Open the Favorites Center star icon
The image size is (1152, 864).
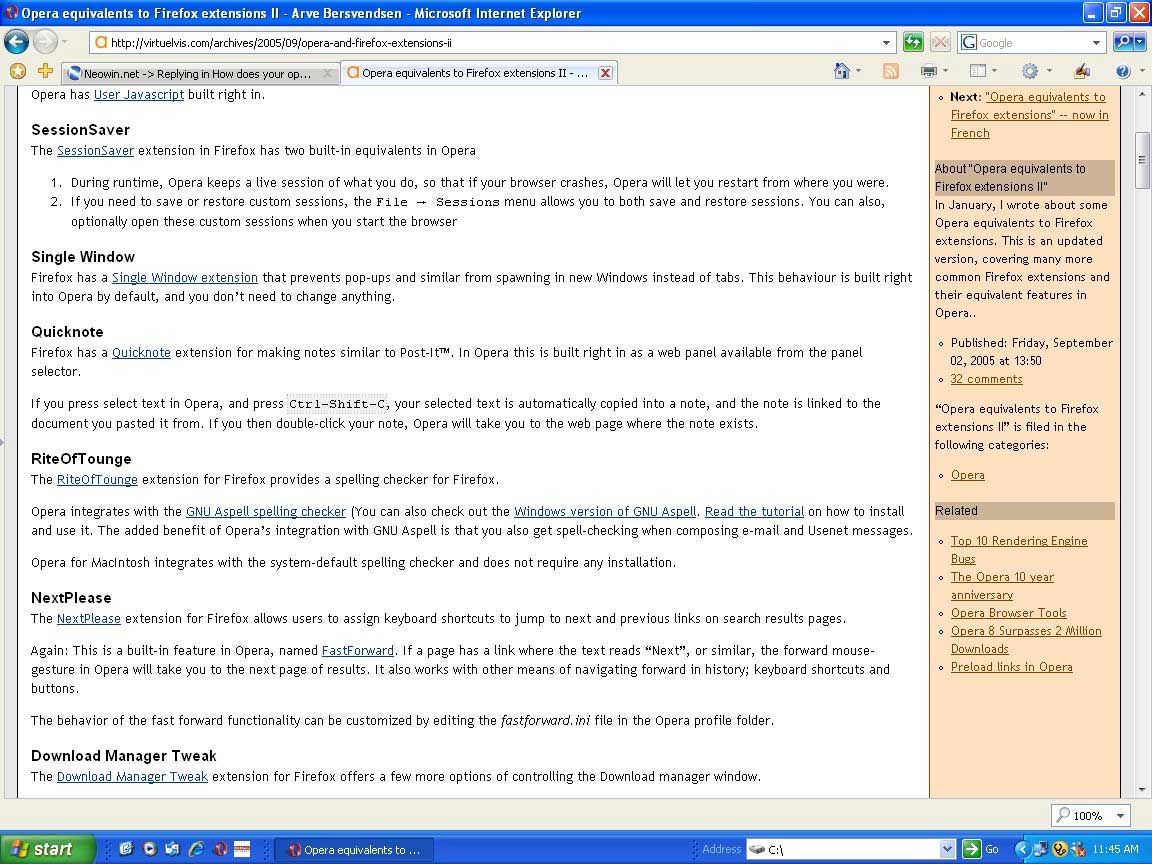point(18,71)
